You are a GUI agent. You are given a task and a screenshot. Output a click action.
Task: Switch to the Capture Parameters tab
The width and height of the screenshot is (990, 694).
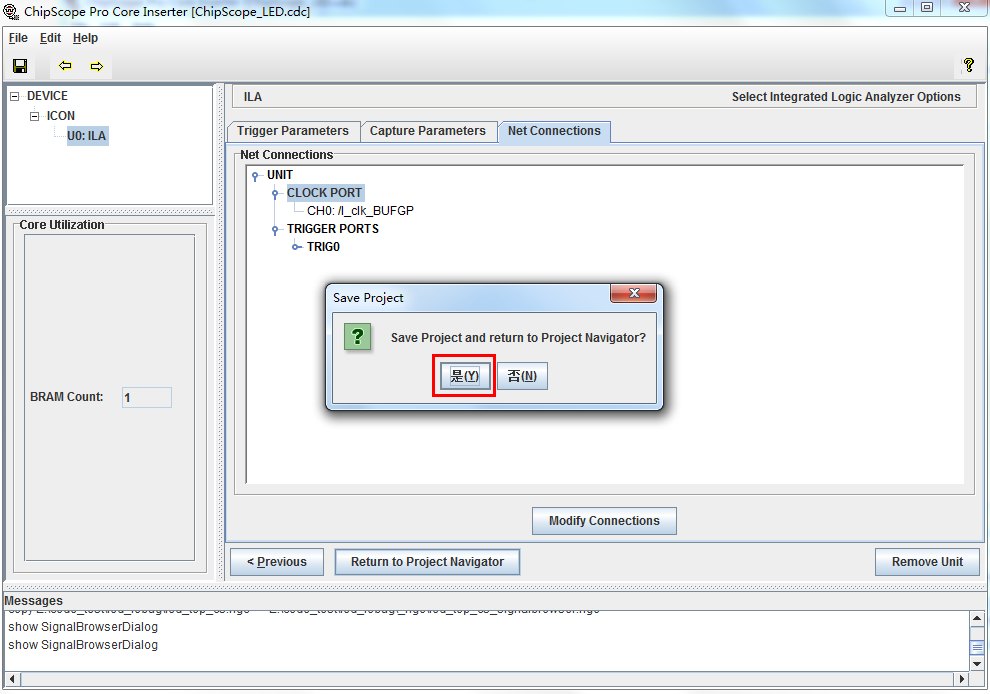pos(427,131)
